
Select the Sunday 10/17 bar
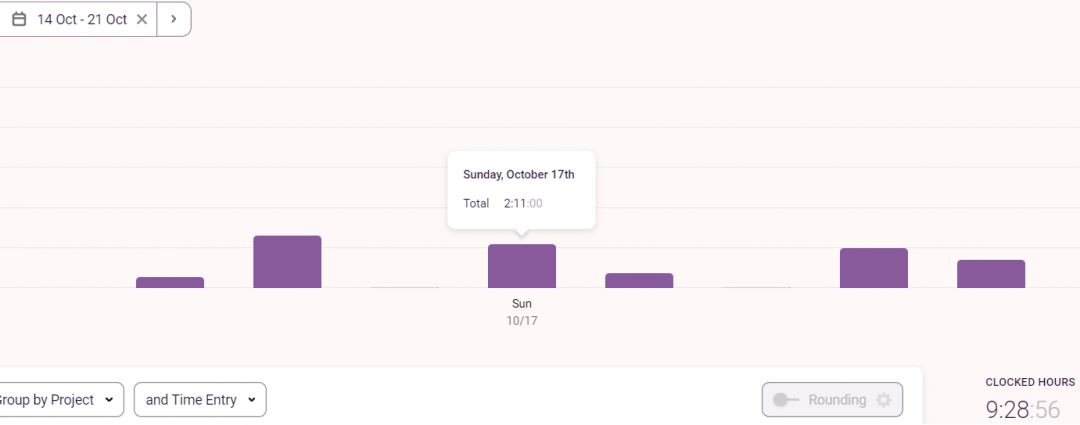pyautogui.click(x=522, y=266)
